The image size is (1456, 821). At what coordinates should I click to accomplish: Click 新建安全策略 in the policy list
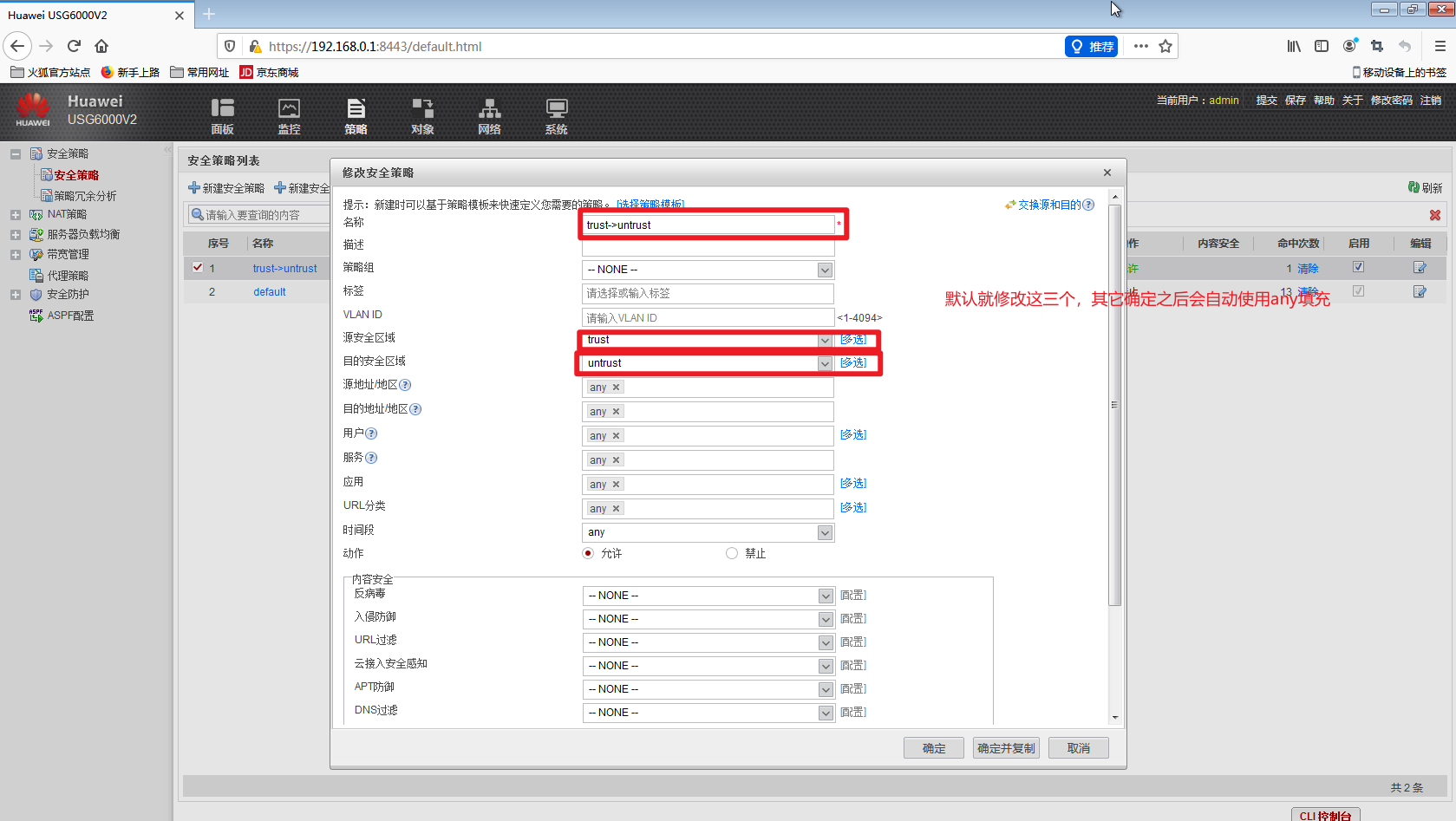pyautogui.click(x=227, y=188)
